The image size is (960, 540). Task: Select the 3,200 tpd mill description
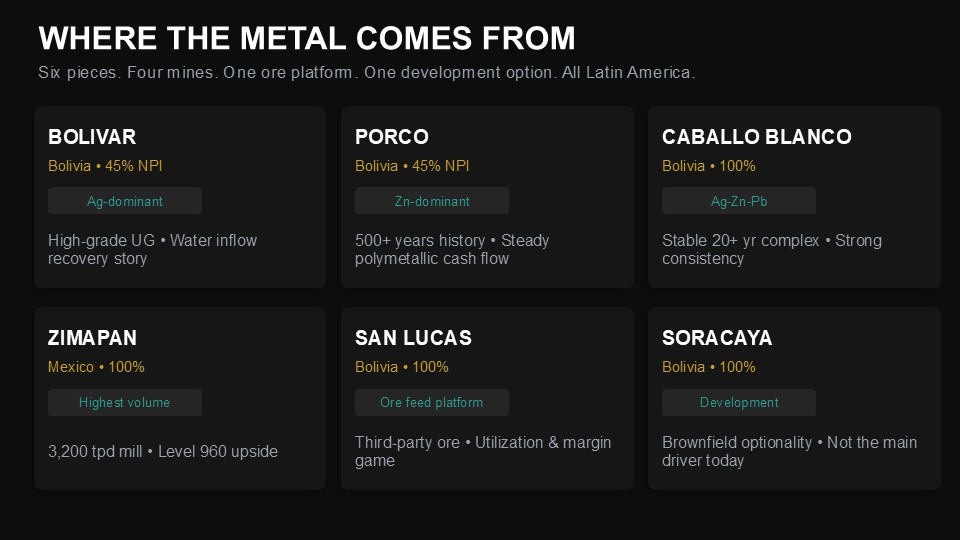click(163, 451)
